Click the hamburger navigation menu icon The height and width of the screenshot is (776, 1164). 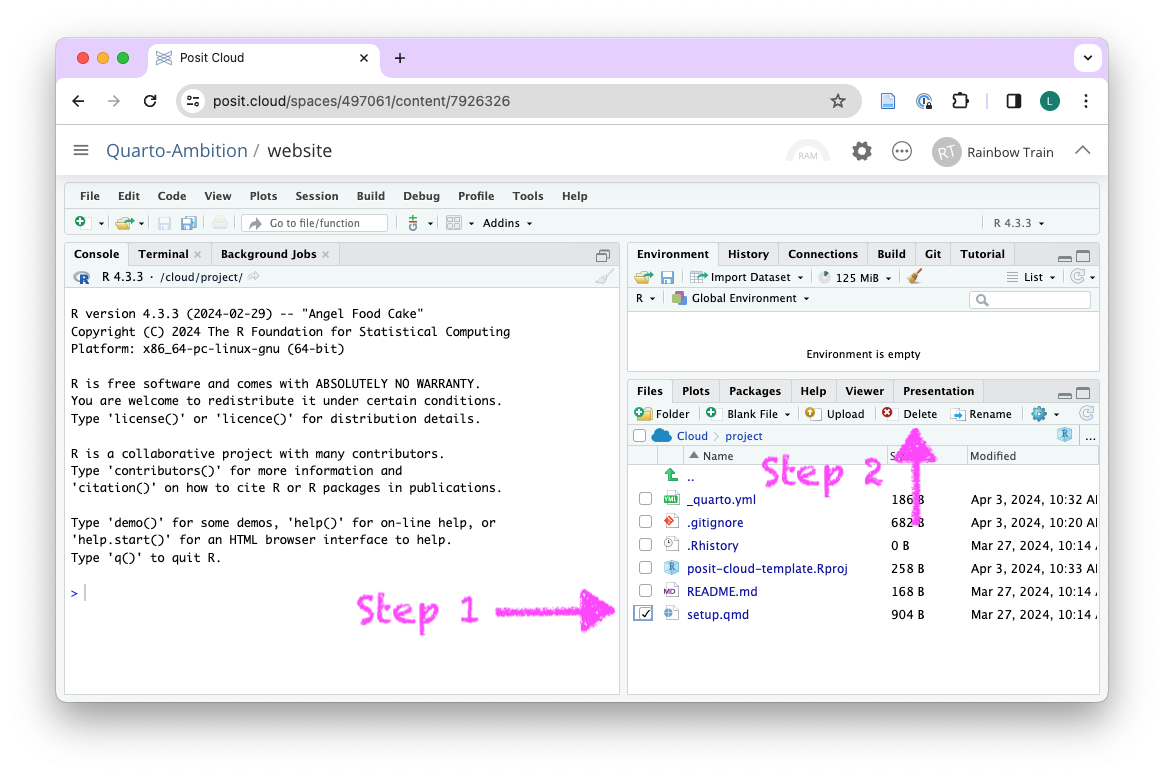81,151
